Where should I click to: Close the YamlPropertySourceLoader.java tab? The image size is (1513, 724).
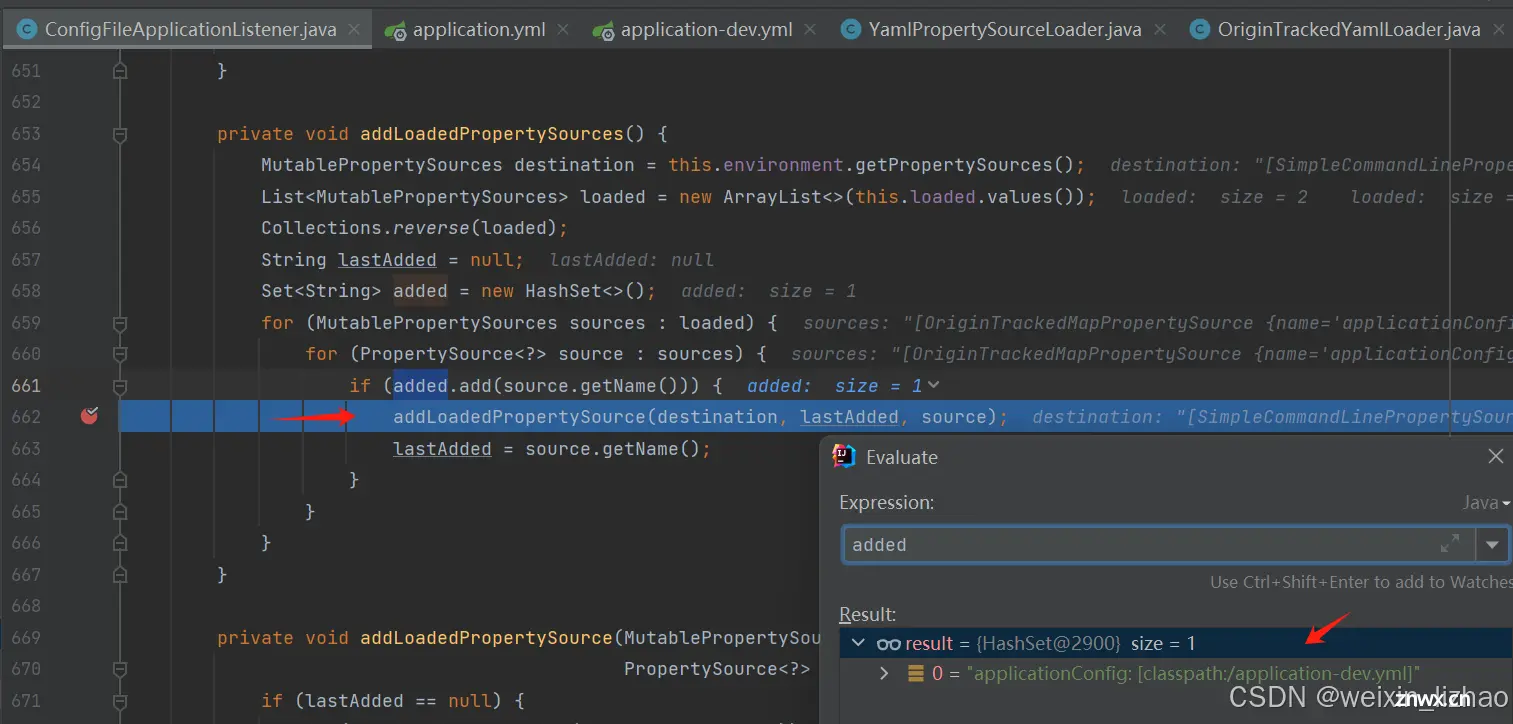click(1160, 30)
